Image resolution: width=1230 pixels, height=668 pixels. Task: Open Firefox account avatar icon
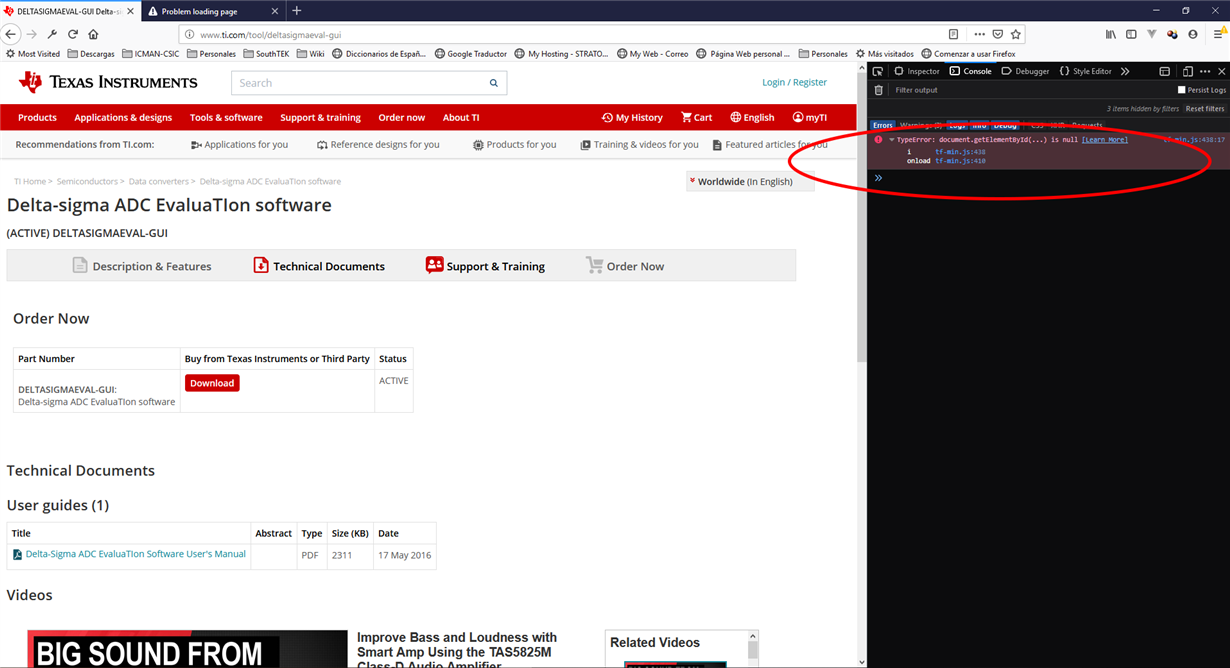[1192, 34]
